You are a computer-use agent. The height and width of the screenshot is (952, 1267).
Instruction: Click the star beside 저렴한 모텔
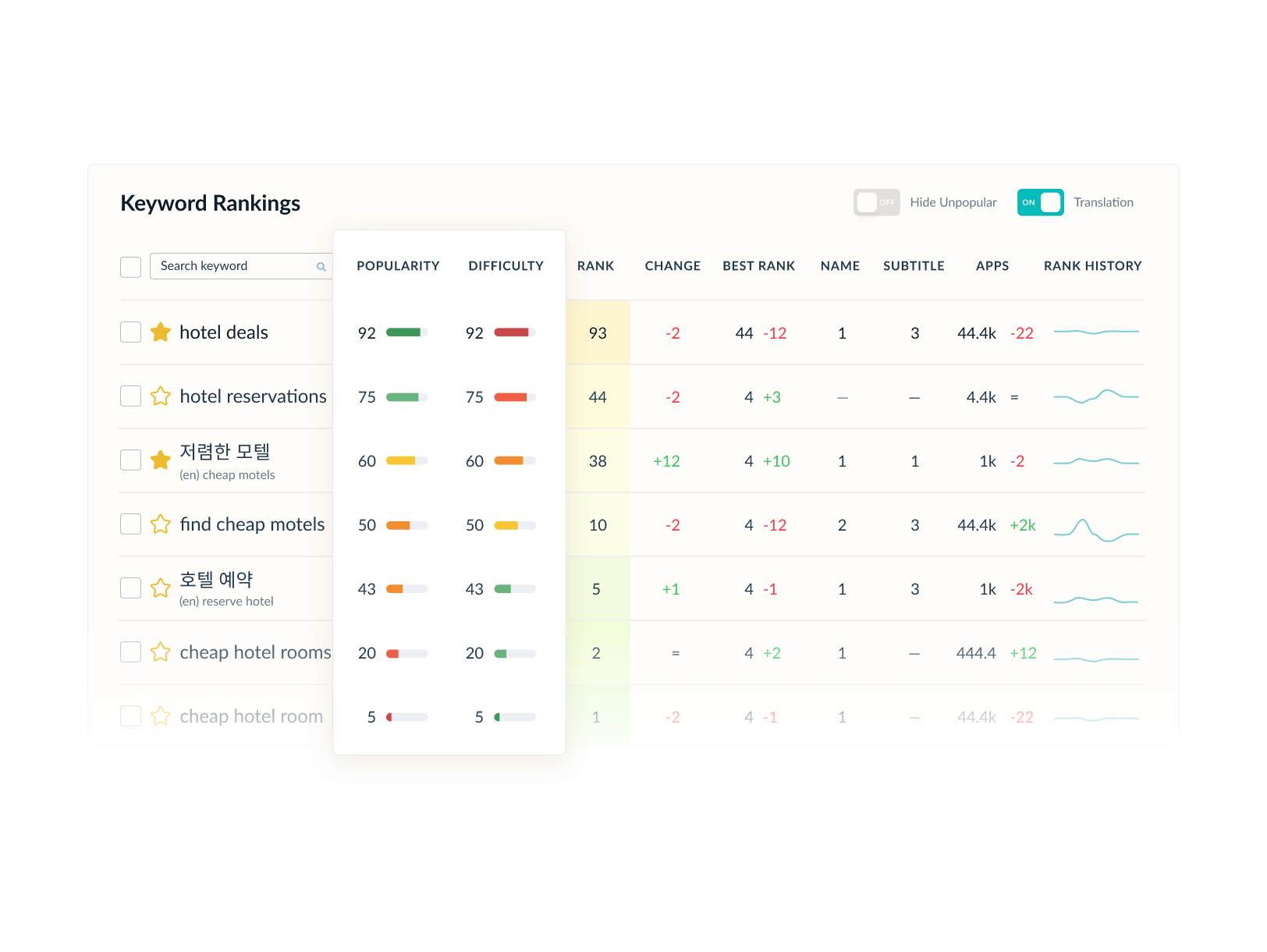pyautogui.click(x=161, y=460)
